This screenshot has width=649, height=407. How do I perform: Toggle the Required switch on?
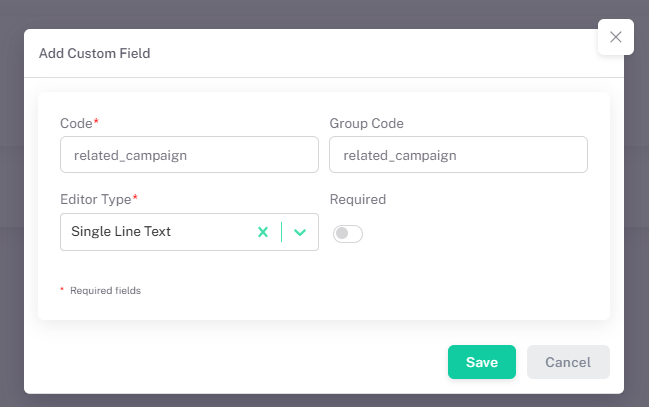click(x=347, y=233)
